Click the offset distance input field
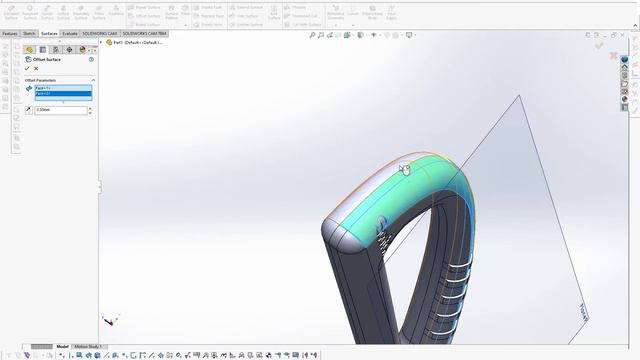This screenshot has width=640, height=360. click(x=61, y=110)
